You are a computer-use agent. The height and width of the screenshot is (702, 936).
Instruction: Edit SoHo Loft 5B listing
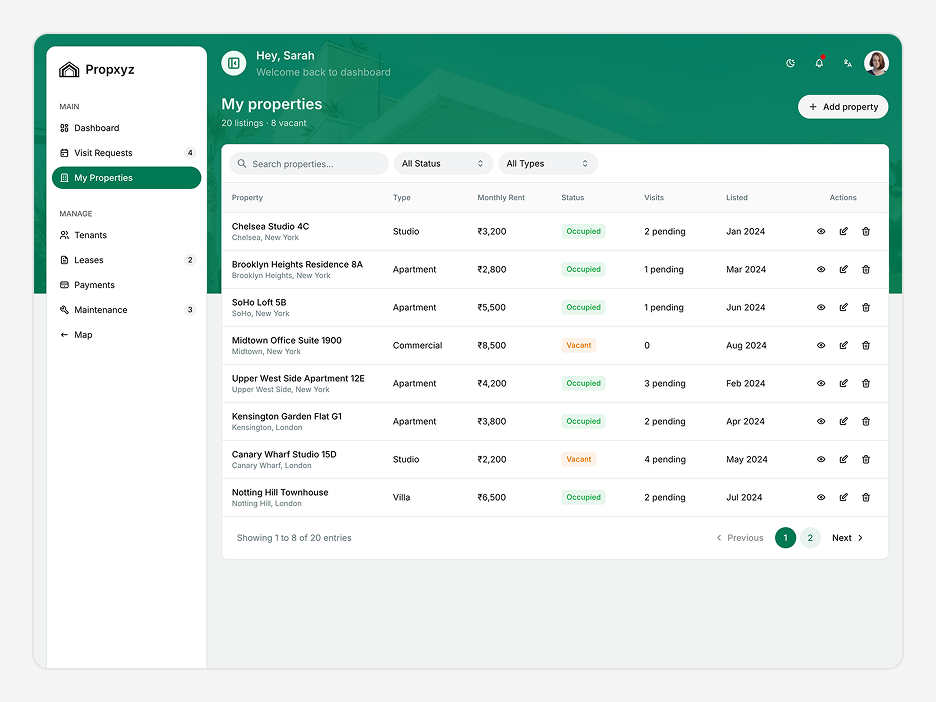click(843, 307)
